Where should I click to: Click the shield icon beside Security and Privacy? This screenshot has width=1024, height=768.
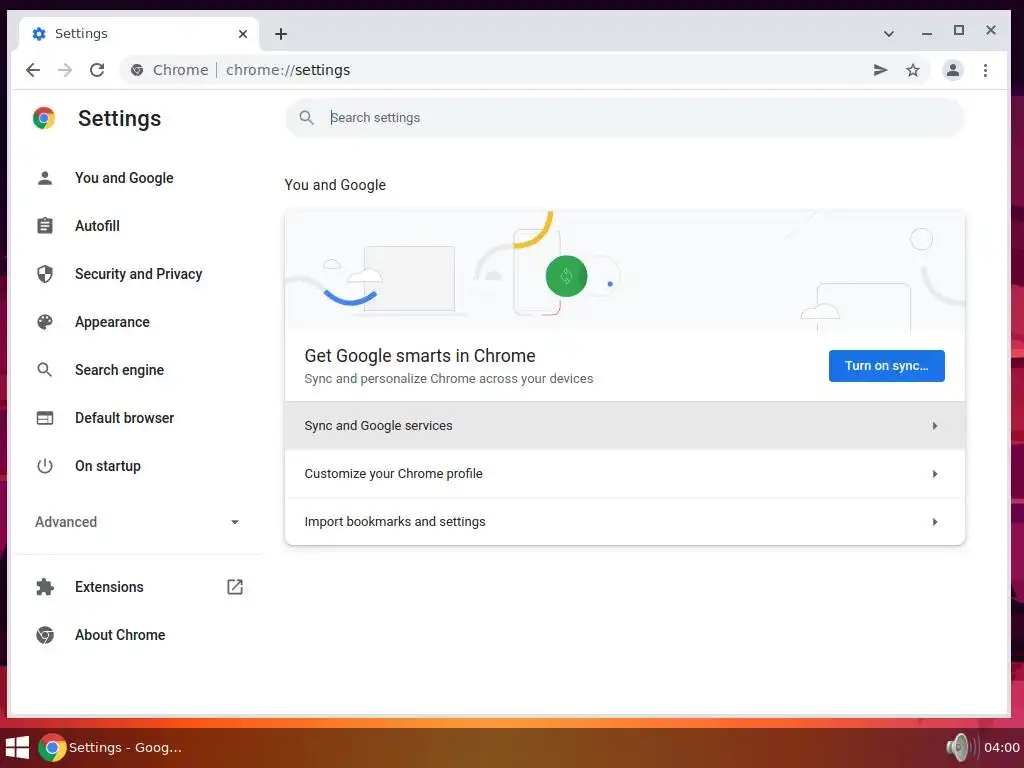[44, 274]
